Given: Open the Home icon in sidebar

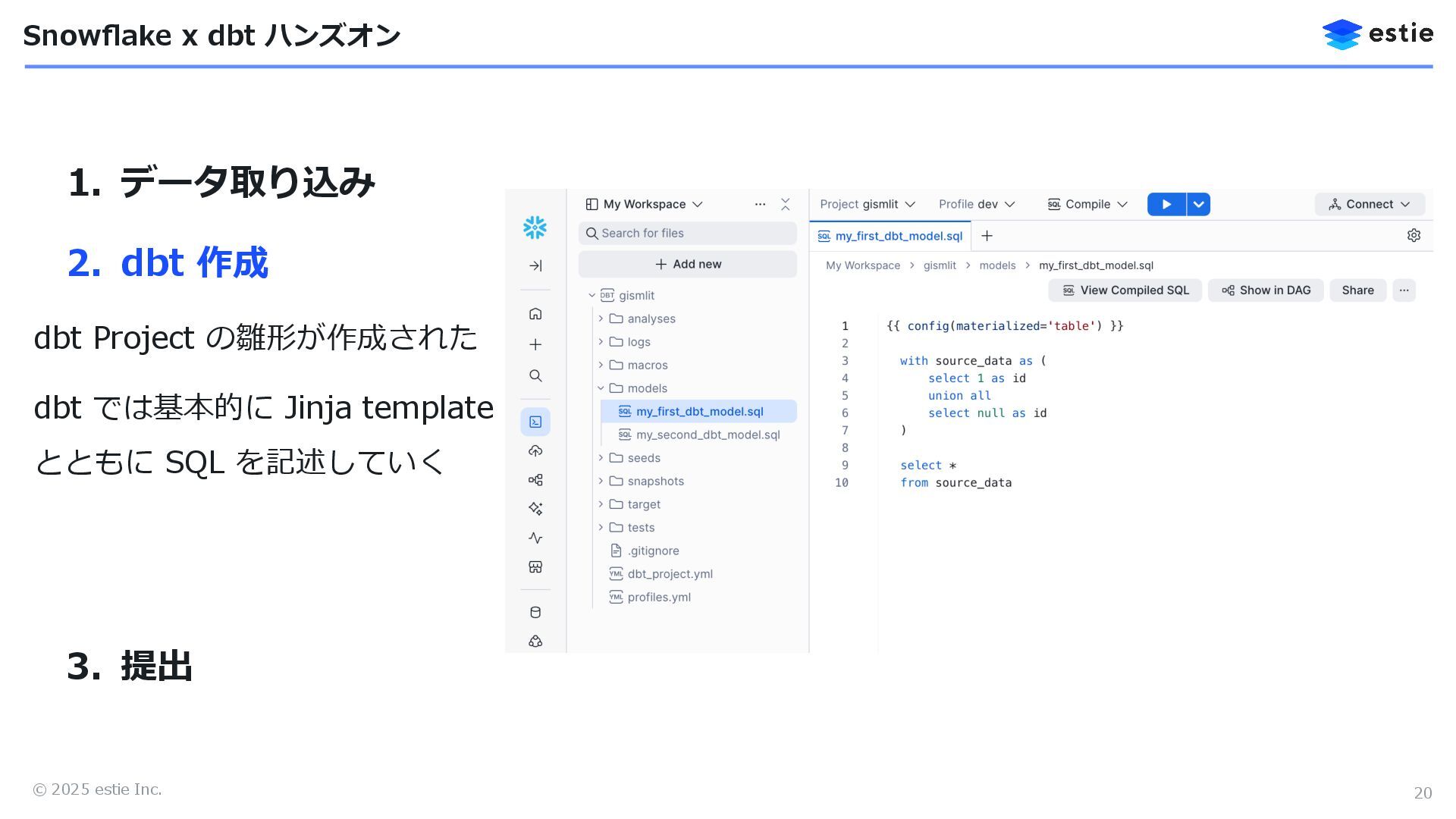Looking at the screenshot, I should pos(535,314).
